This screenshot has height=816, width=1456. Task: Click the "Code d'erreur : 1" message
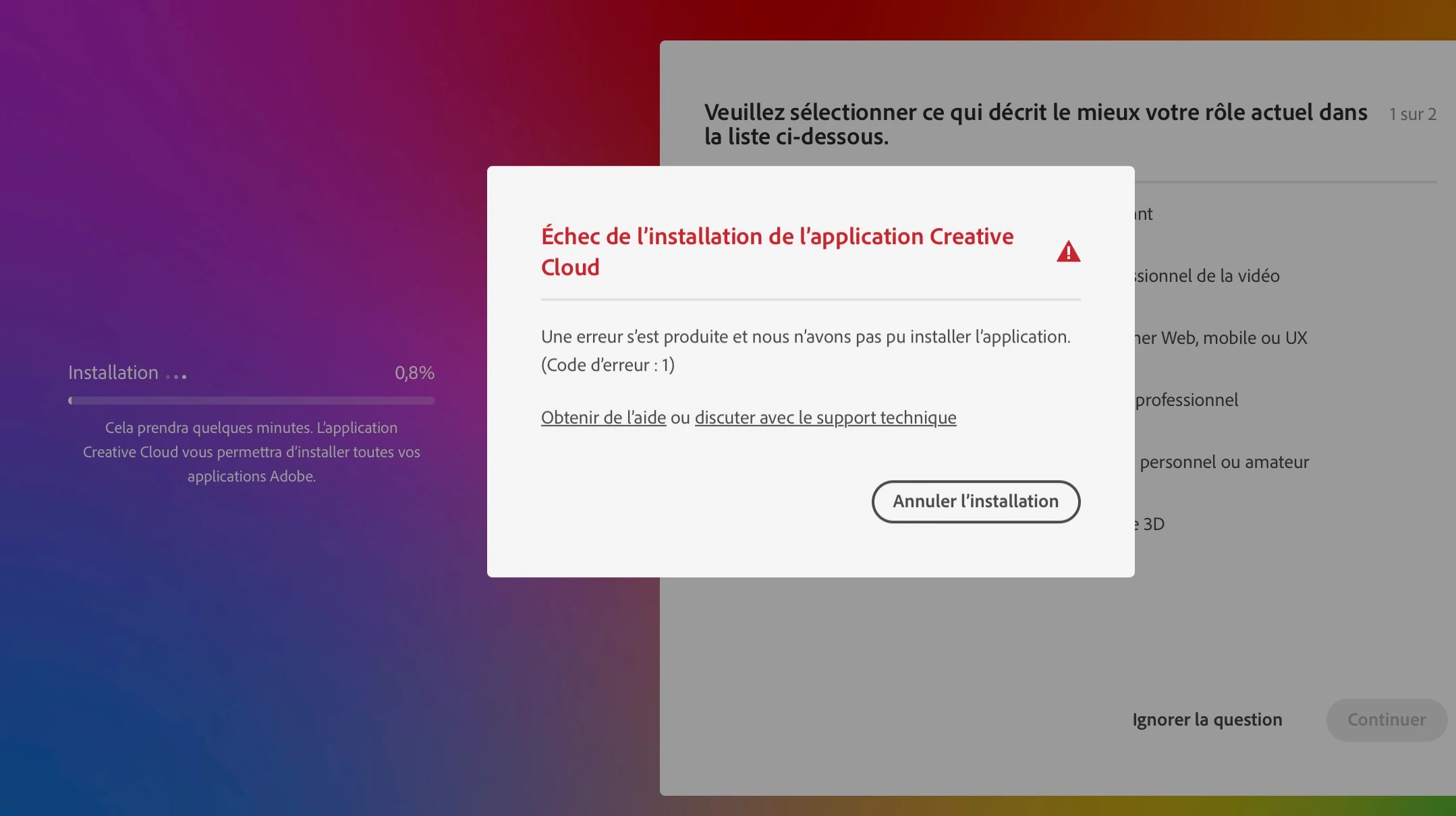point(607,365)
